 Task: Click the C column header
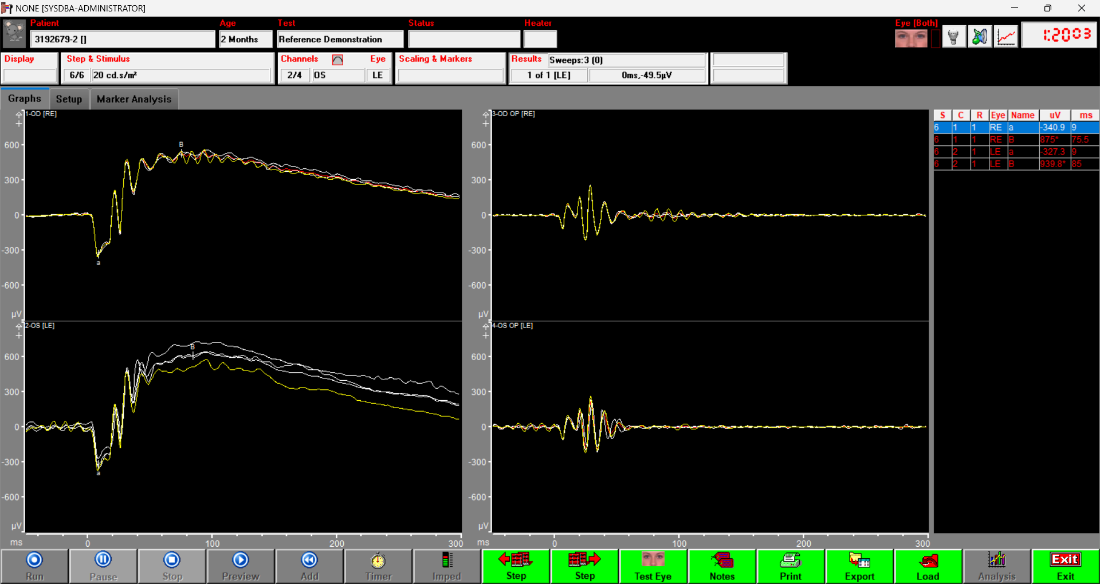[961, 116]
